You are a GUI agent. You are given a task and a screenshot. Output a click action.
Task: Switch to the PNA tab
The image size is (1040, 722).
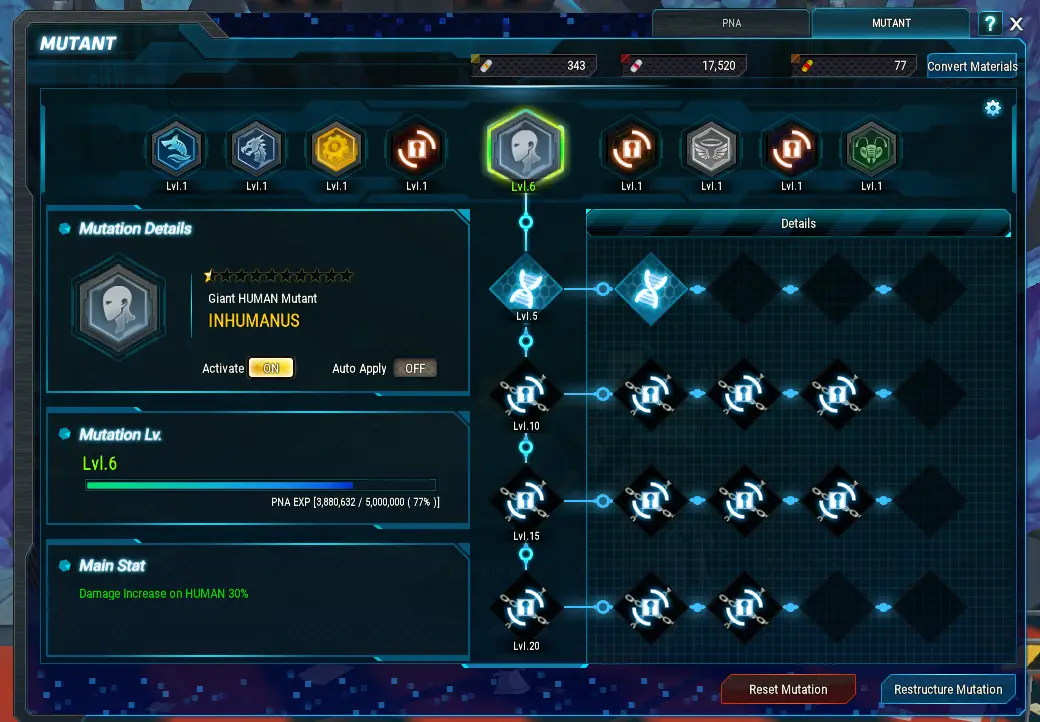pos(731,23)
